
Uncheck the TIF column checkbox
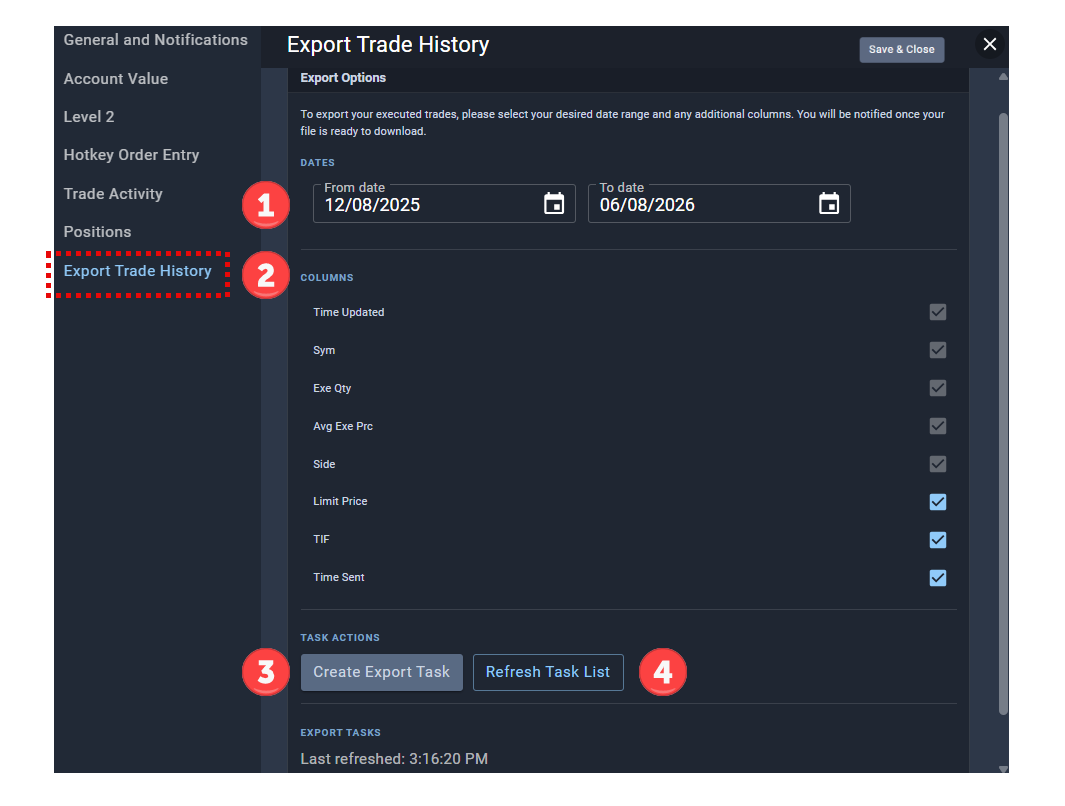(937, 540)
